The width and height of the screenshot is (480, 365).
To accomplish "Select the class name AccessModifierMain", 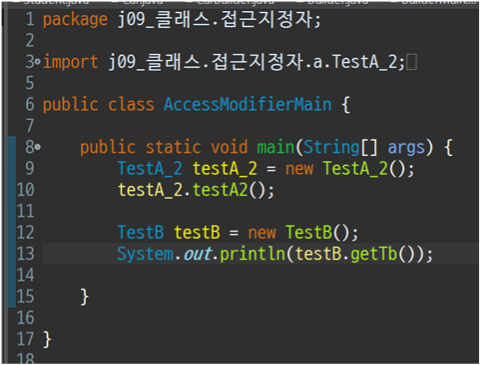I will click(248, 104).
